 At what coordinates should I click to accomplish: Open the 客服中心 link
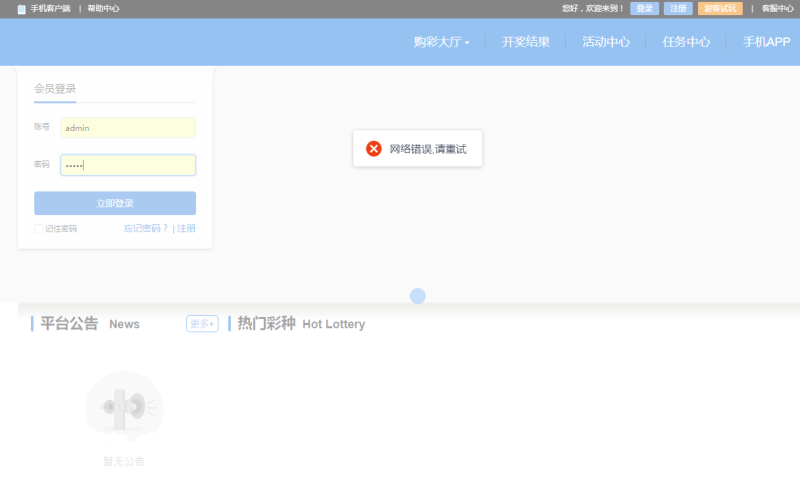[777, 8]
